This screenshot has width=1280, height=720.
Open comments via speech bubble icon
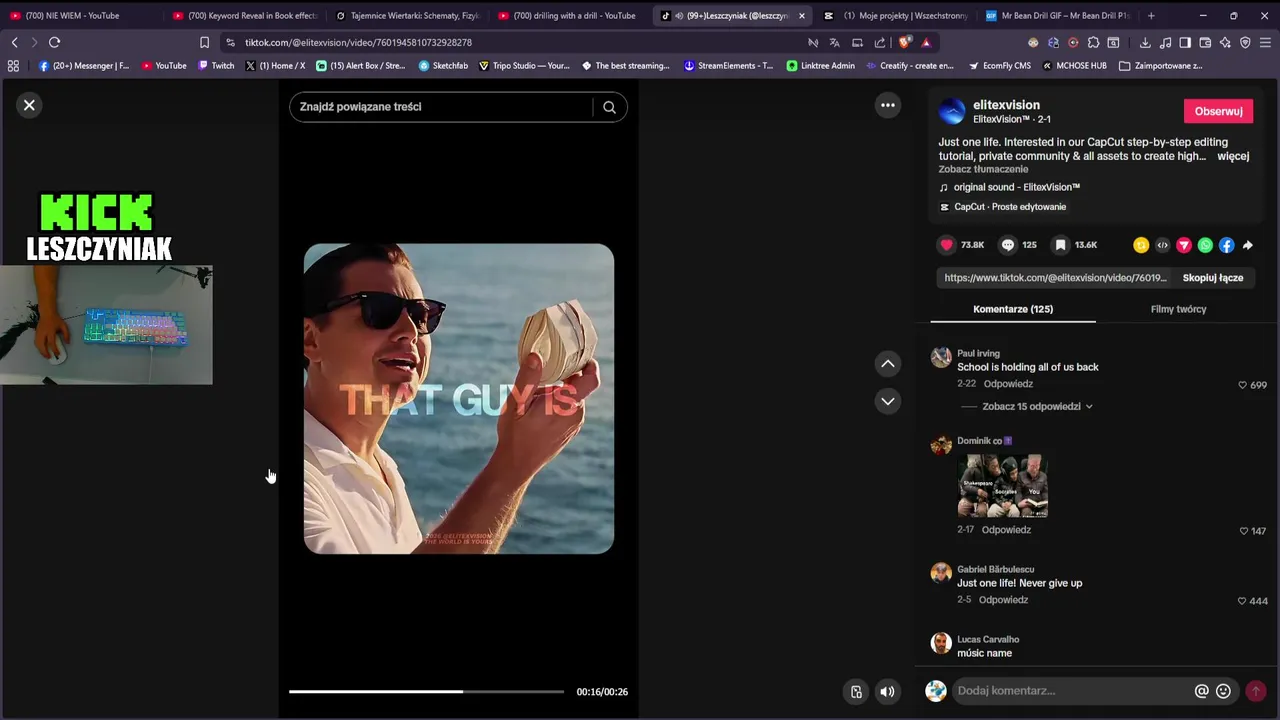[x=1008, y=245]
